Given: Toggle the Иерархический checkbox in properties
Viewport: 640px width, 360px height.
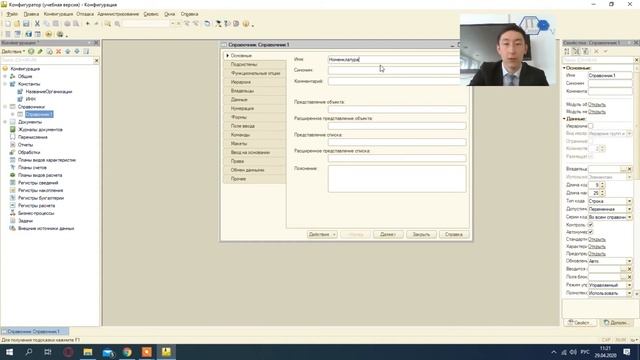Looking at the screenshot, I should pyautogui.click(x=590, y=126).
